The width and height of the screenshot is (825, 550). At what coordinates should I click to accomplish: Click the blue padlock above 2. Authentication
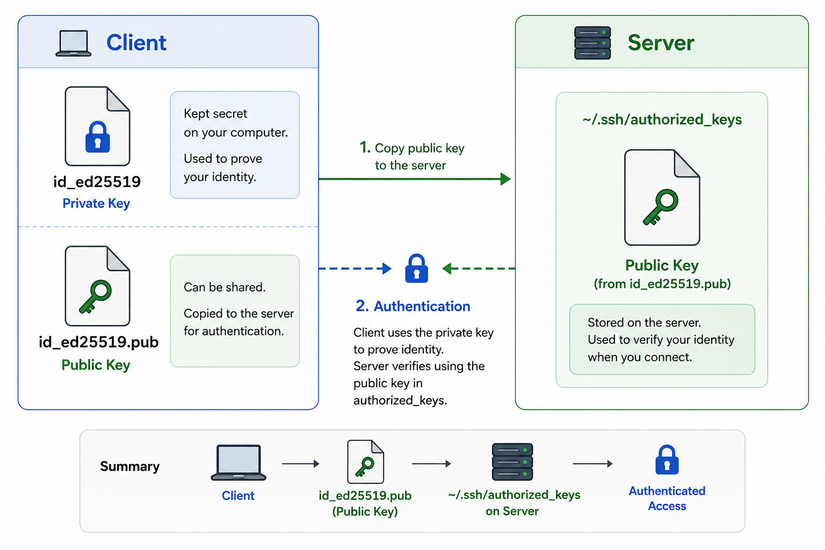tap(416, 268)
